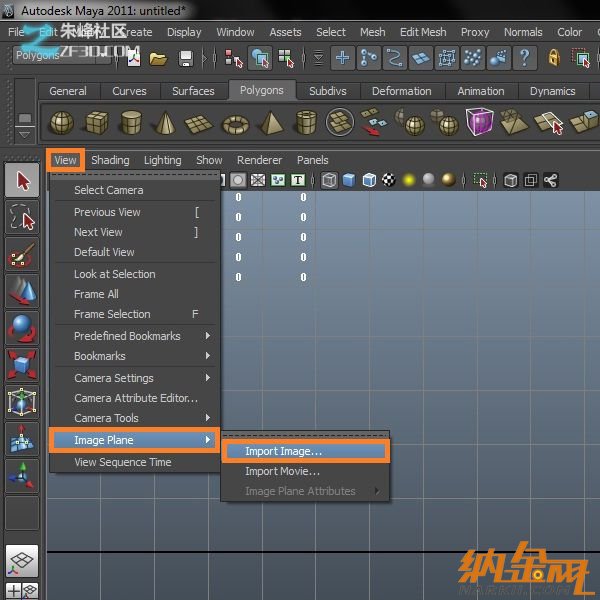The image size is (600, 600).
Task: Toggle textured display checker icon
Action: tap(389, 180)
